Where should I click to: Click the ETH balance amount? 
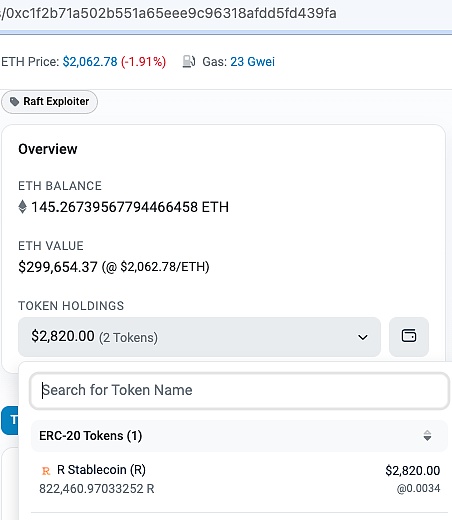tap(130, 207)
